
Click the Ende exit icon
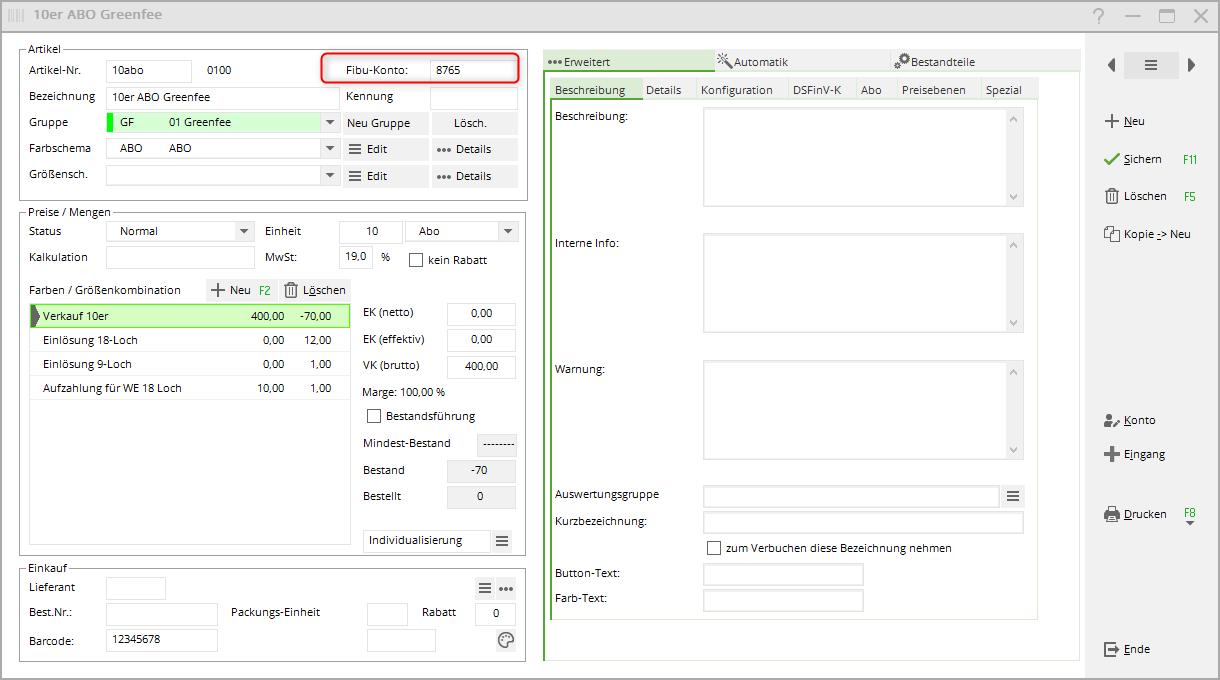tap(1111, 650)
